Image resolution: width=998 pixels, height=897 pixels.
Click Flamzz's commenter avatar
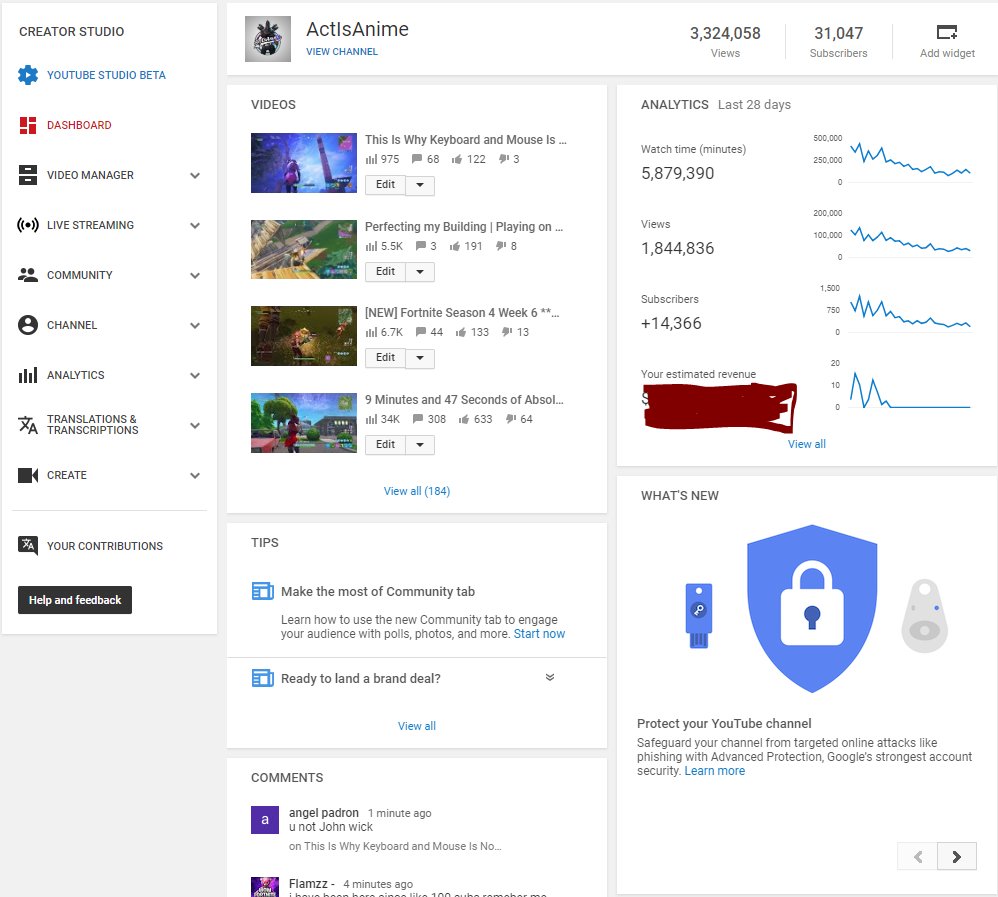tap(265, 887)
